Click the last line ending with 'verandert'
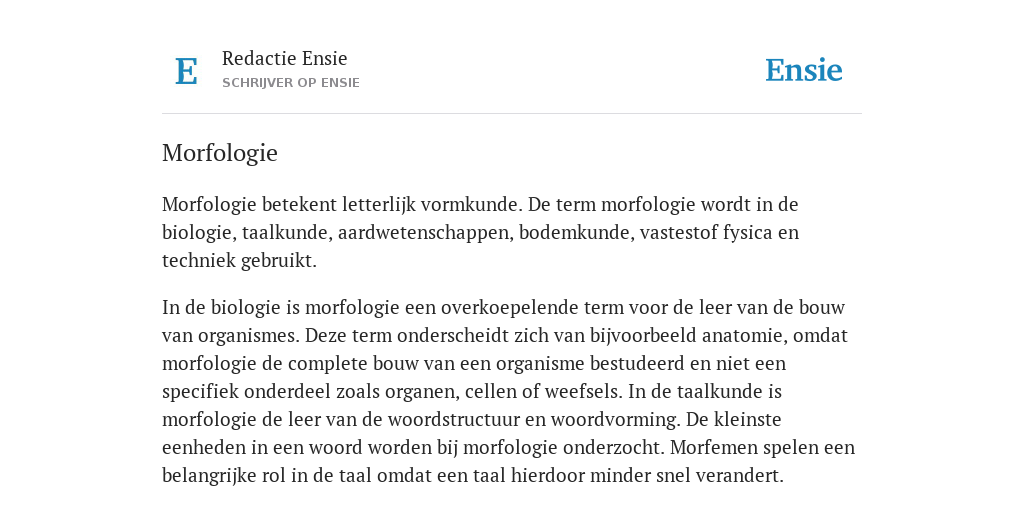1024x512 pixels. [473, 476]
